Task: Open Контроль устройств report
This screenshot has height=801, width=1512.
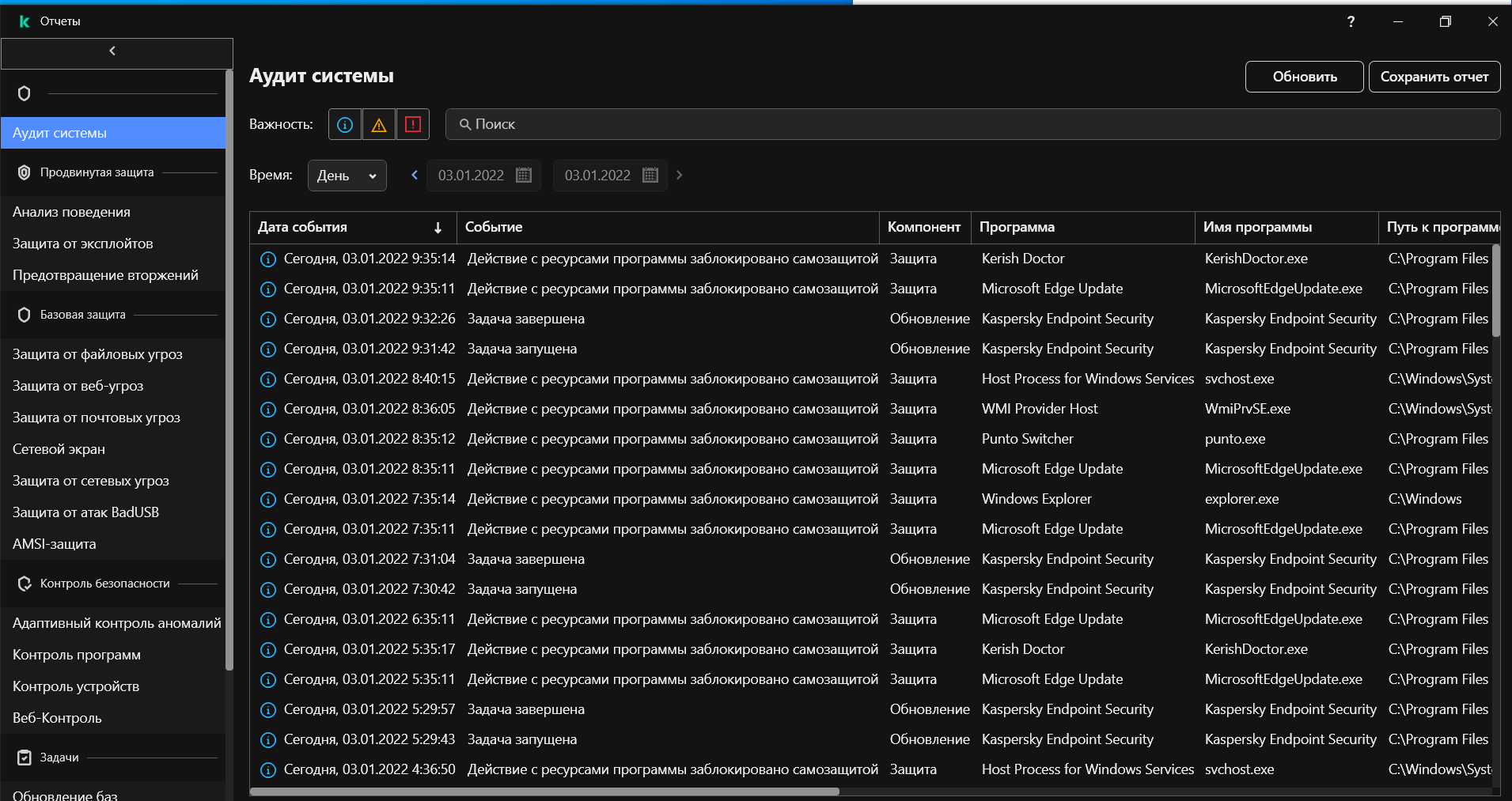Action: pyautogui.click(x=113, y=686)
